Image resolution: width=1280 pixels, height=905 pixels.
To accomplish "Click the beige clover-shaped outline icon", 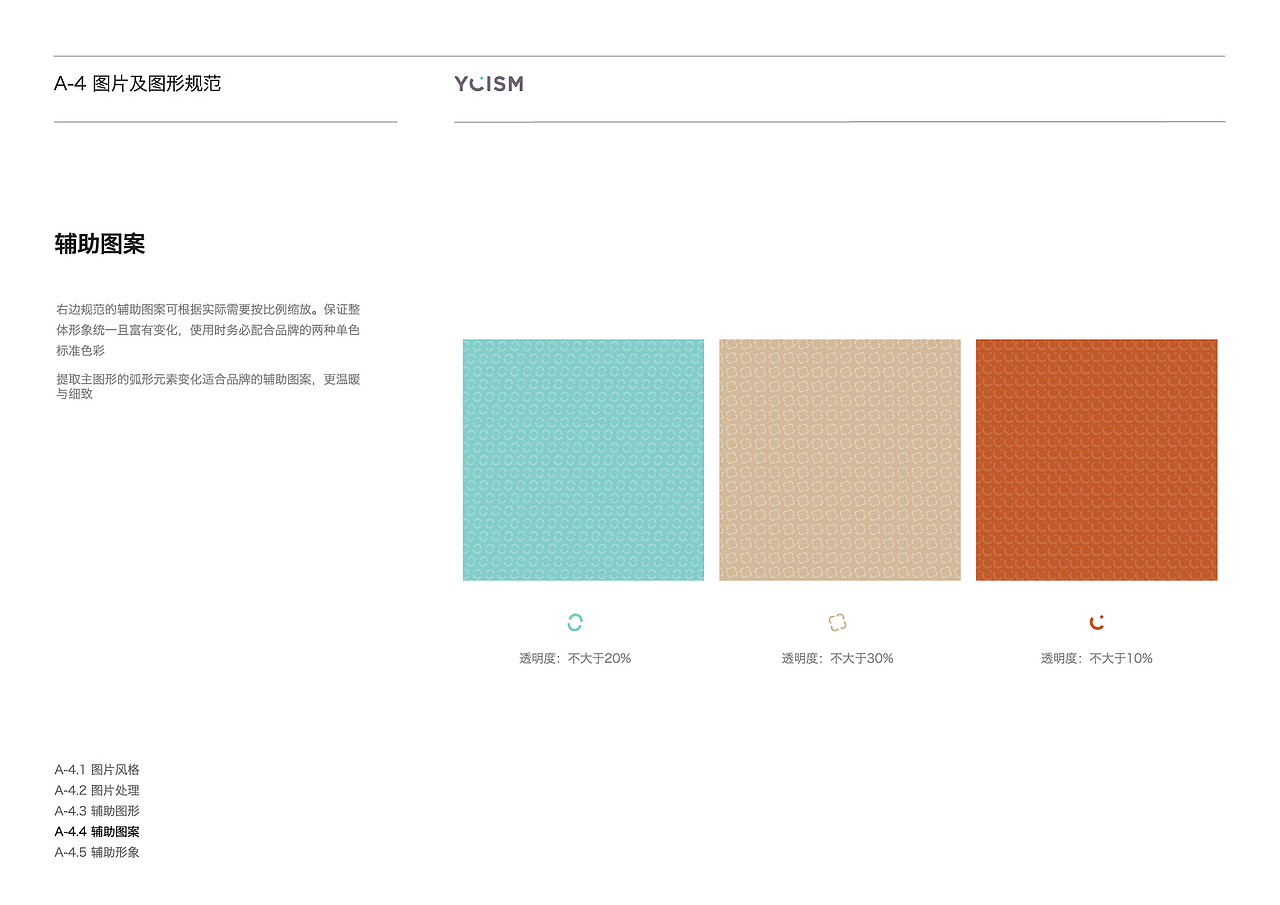I will [x=838, y=623].
